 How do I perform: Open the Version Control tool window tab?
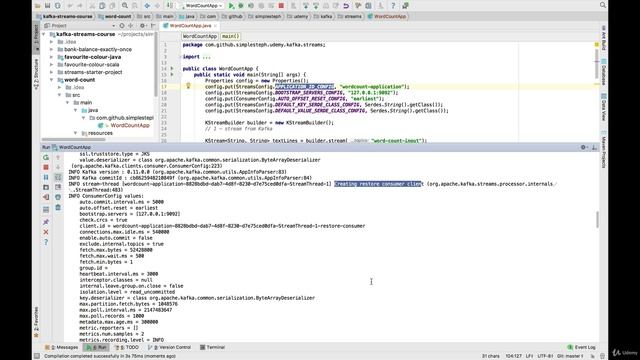[x=169, y=347]
